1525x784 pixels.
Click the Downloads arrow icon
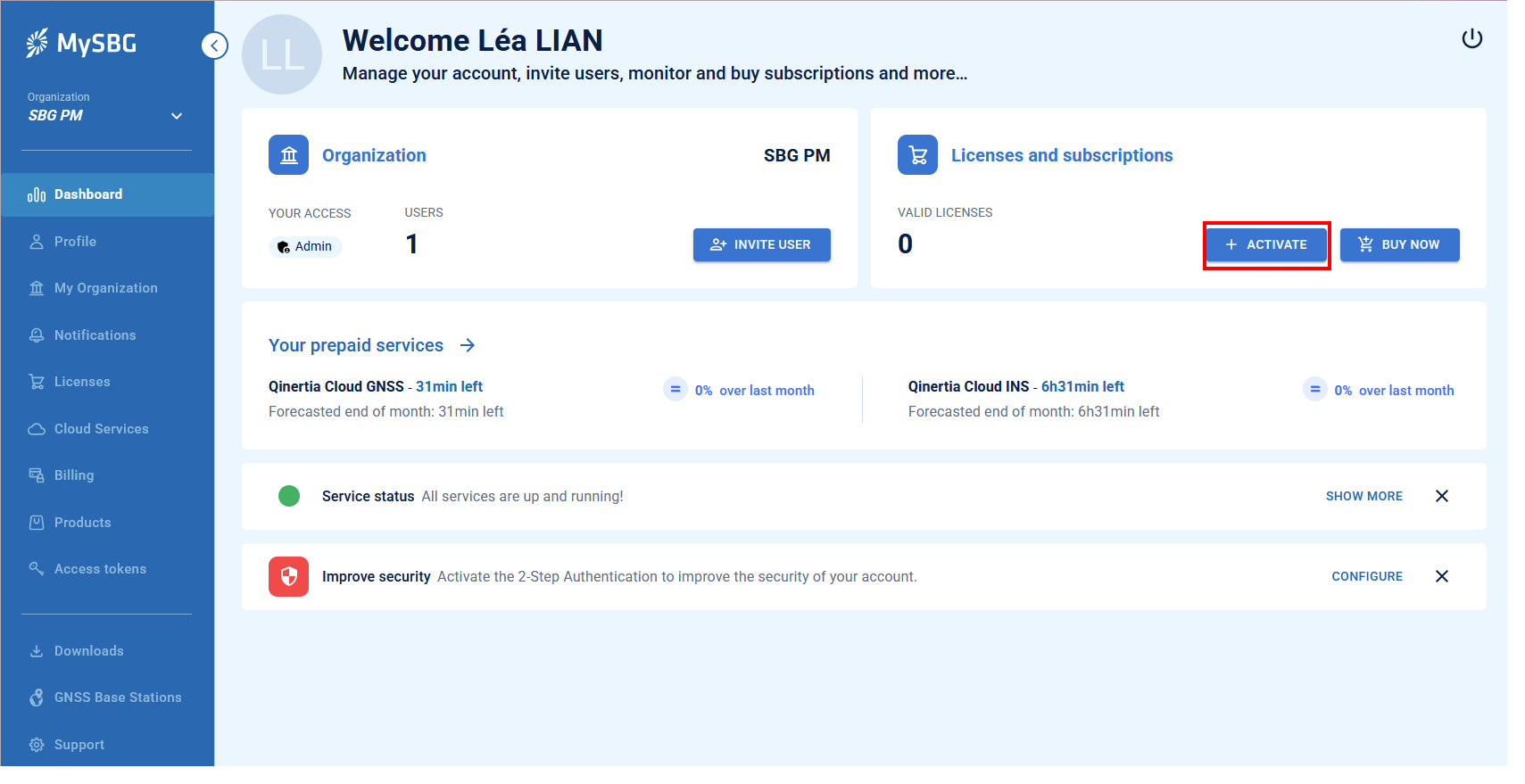[x=37, y=651]
